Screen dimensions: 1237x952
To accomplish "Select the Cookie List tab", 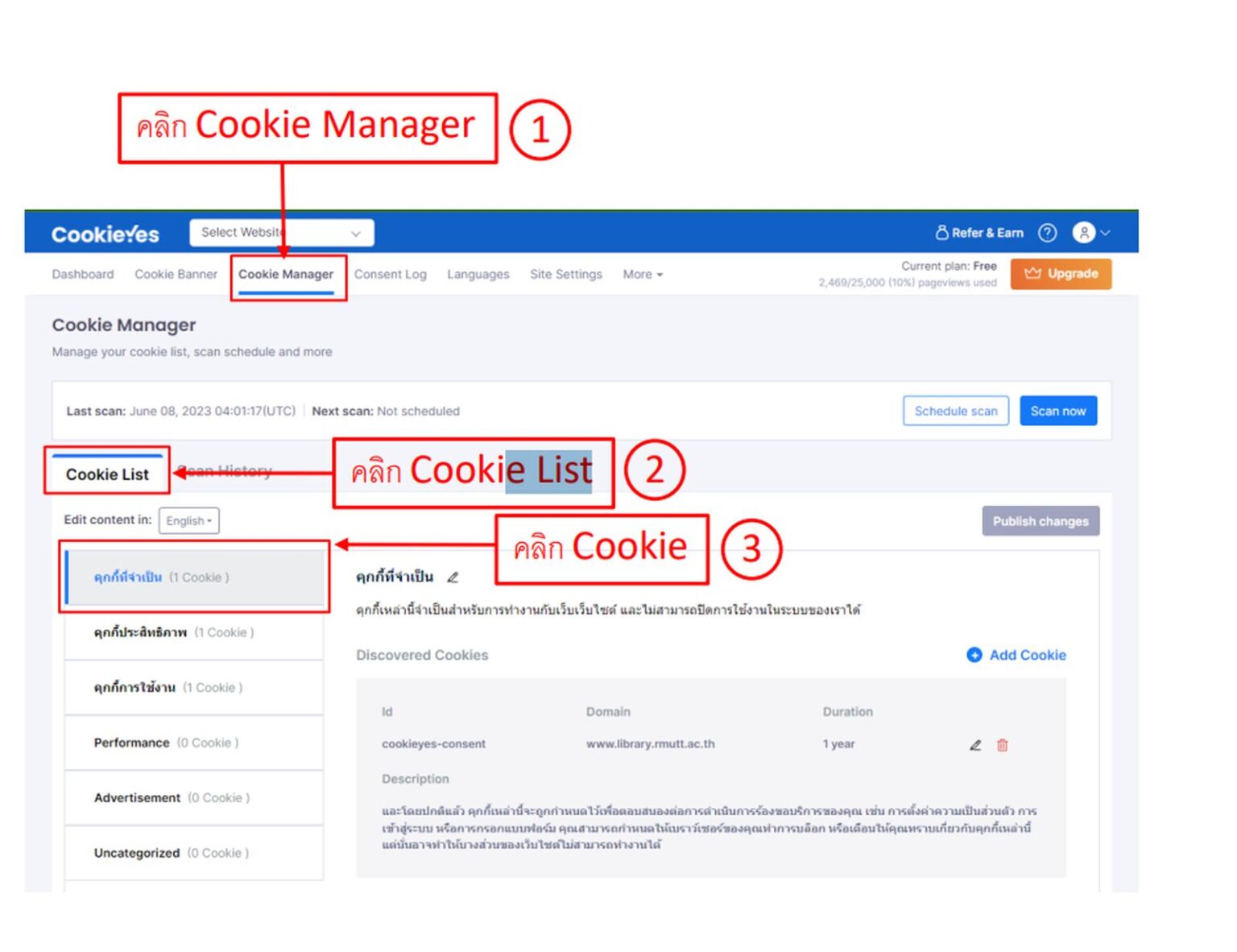I will [107, 474].
